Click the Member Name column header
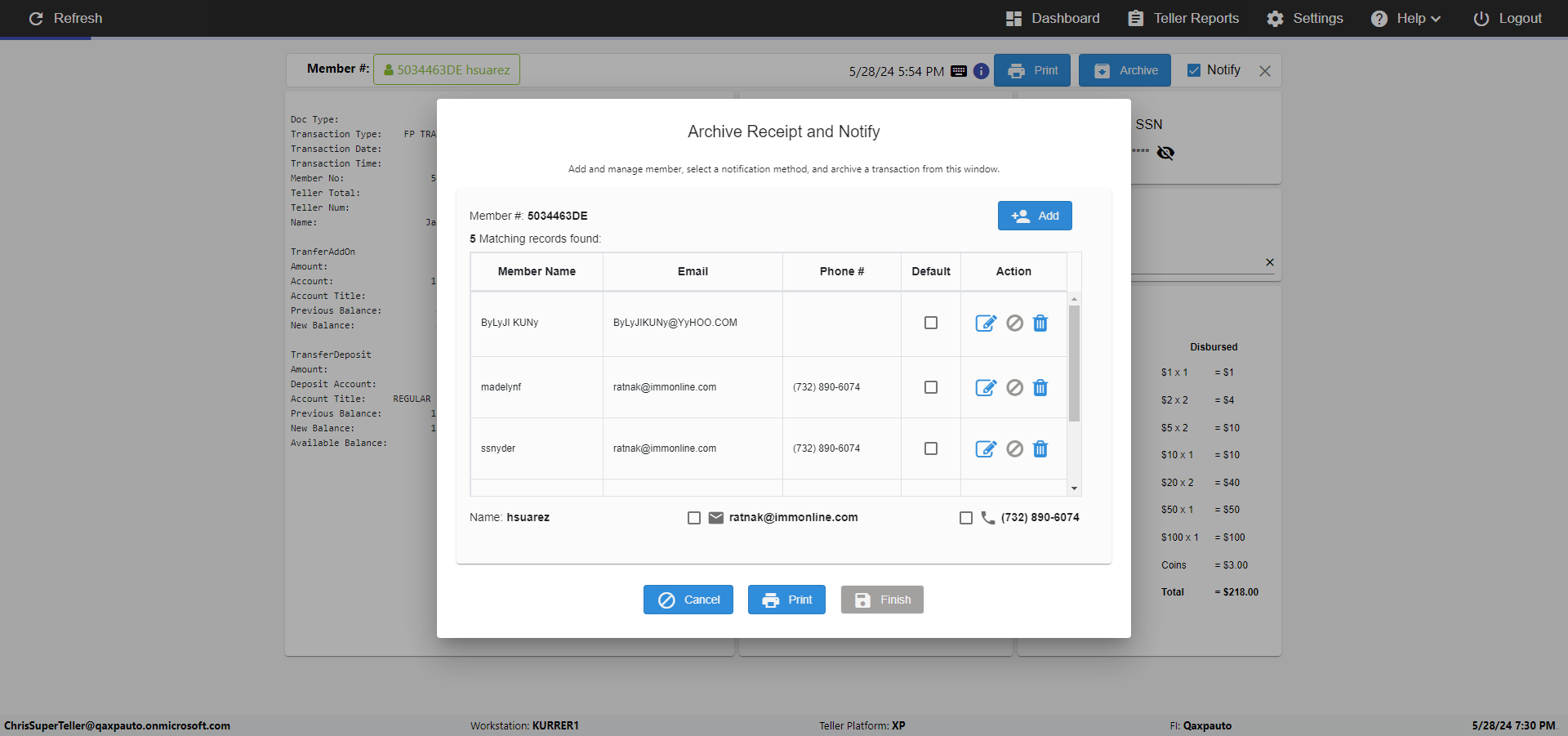This screenshot has width=1568, height=736. click(x=537, y=271)
